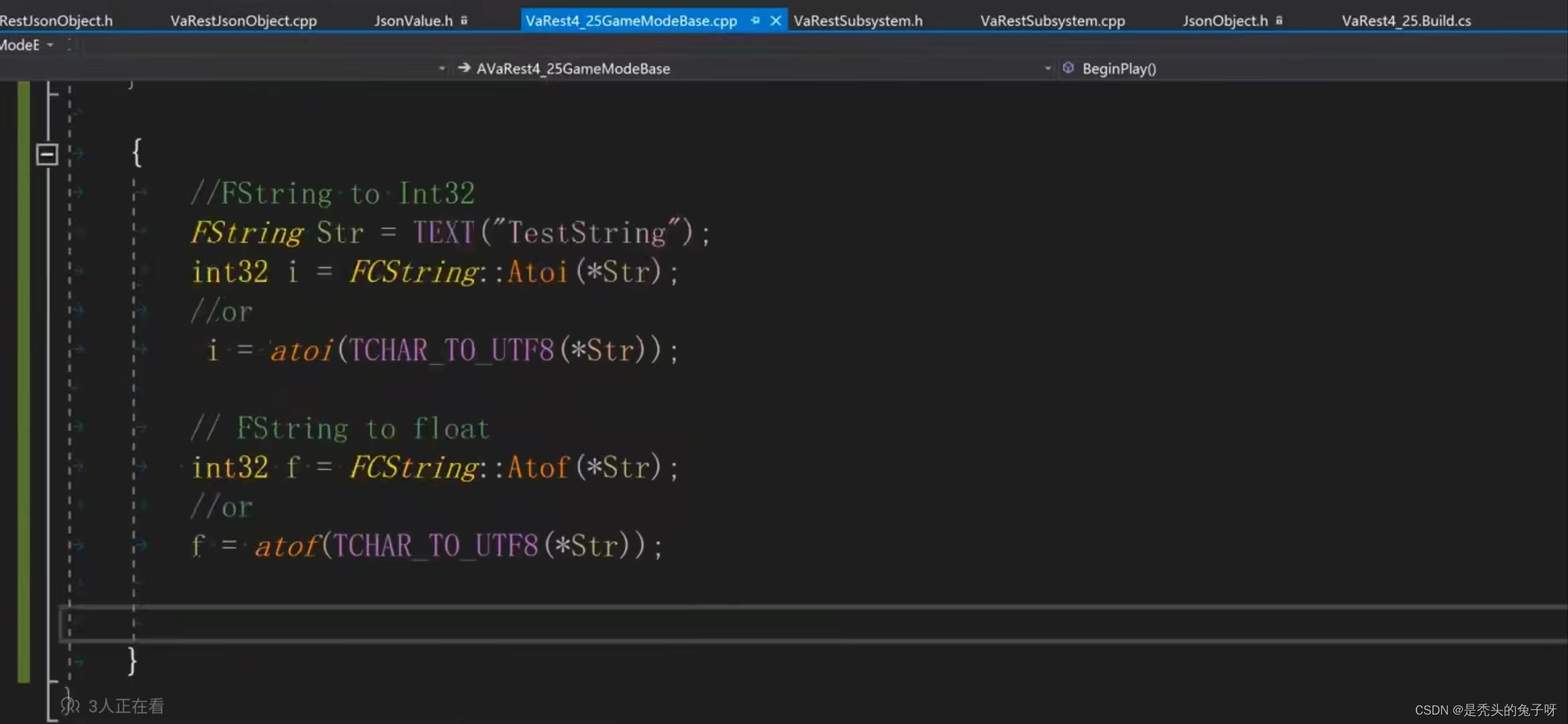1568x724 pixels.
Task: Click a dashed breakpoint glyph in the margin
Action: 70,271
